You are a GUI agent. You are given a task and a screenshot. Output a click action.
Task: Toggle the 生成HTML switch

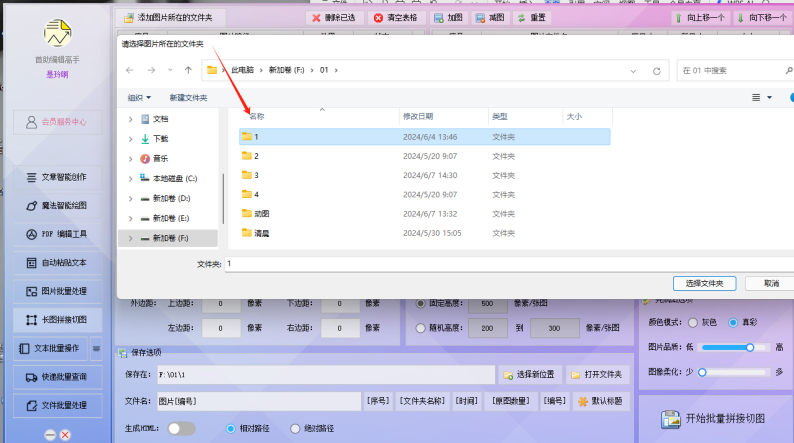point(181,428)
